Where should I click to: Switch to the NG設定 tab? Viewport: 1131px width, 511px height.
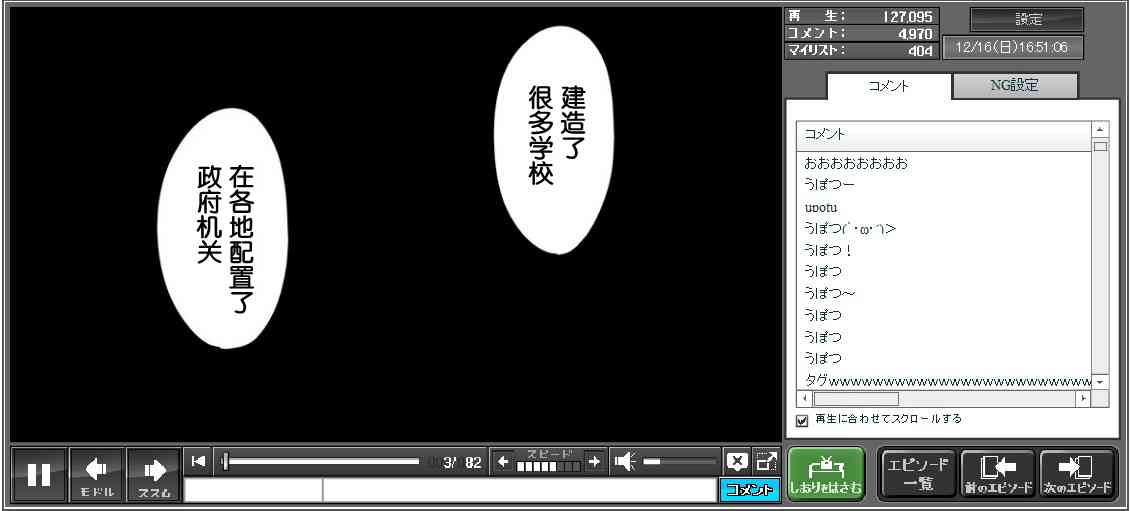point(1014,86)
